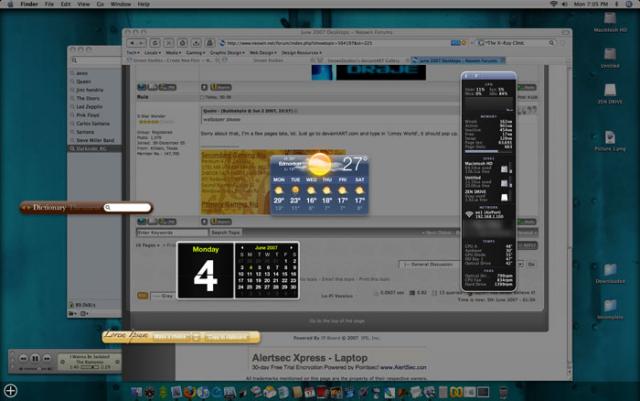Open the Window menu
This screenshot has height=401, width=640.
(x=121, y=4)
